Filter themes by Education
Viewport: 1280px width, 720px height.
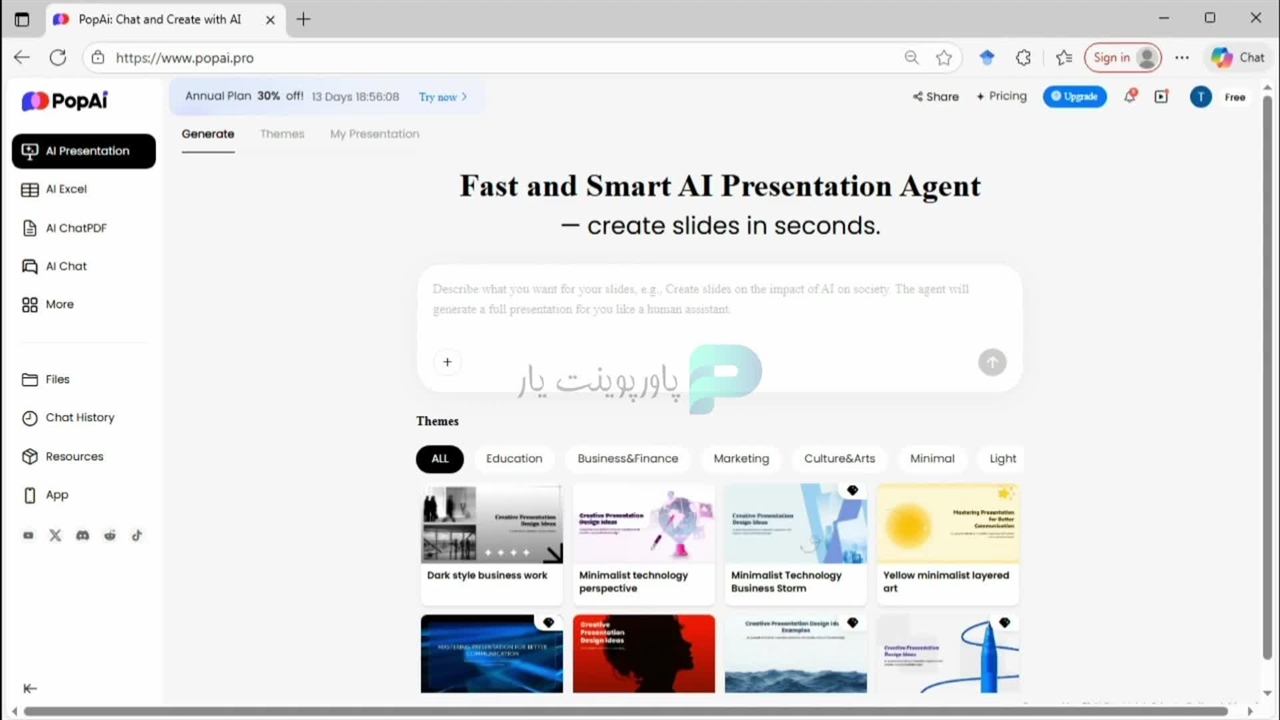514,459
